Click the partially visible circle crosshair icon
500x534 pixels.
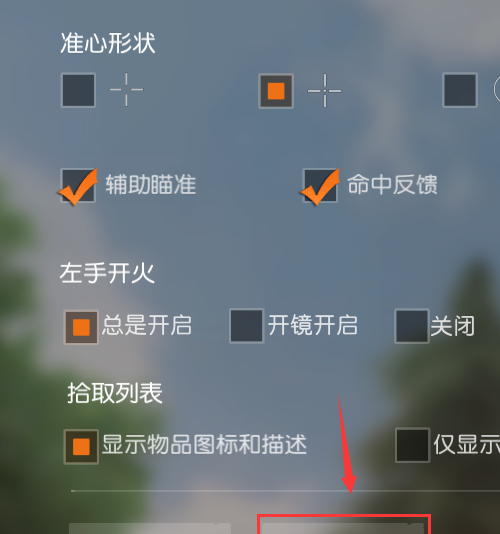(x=497, y=89)
